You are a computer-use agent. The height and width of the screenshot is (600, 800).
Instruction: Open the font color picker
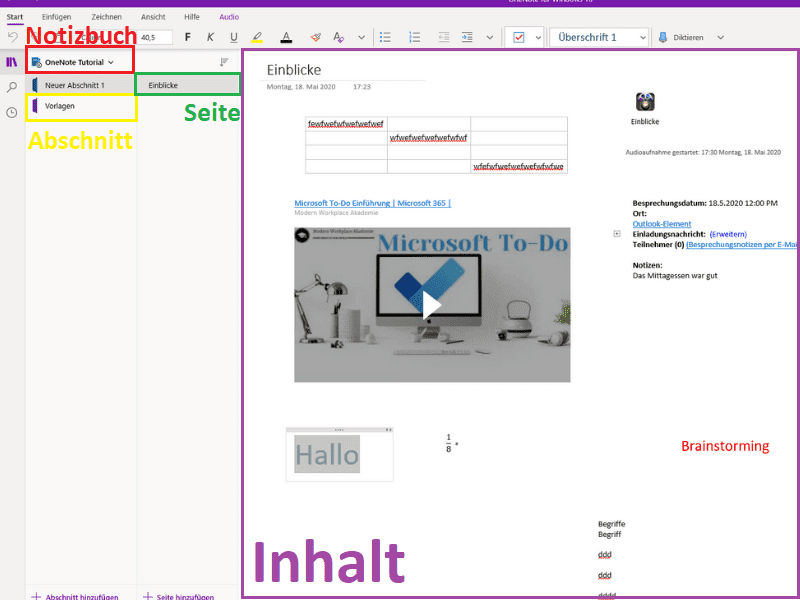286,37
